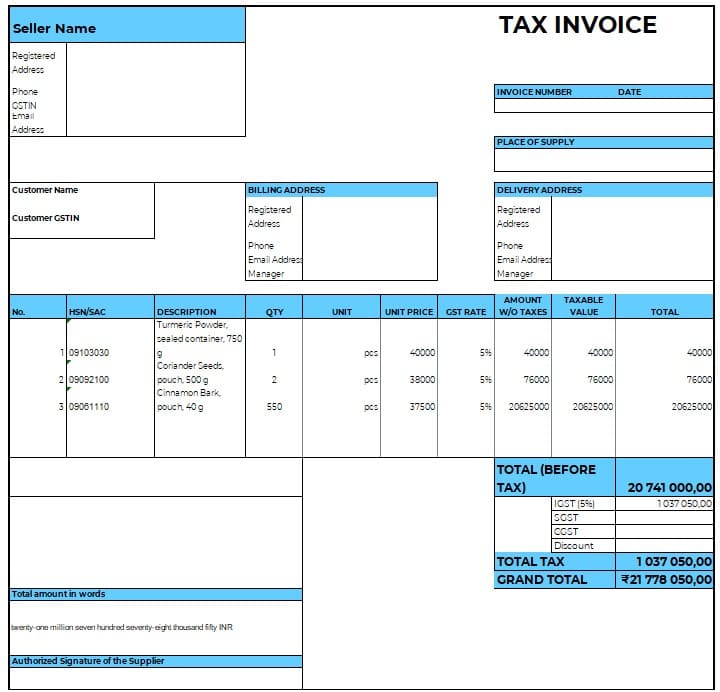Viewport: 720px width, 692px height.
Task: Click the GRAND TOTAL label
Action: 542,579
